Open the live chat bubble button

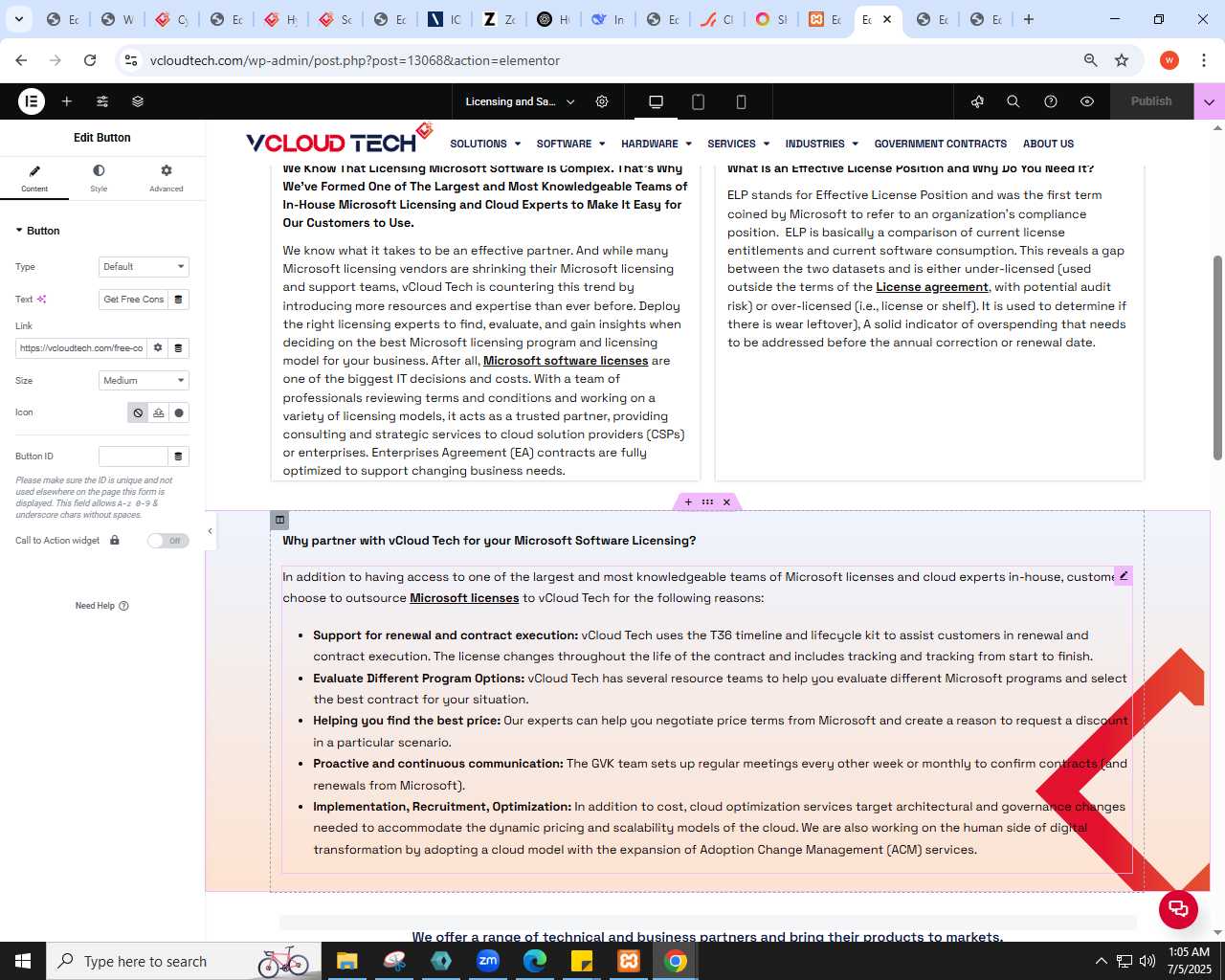coord(1178,909)
